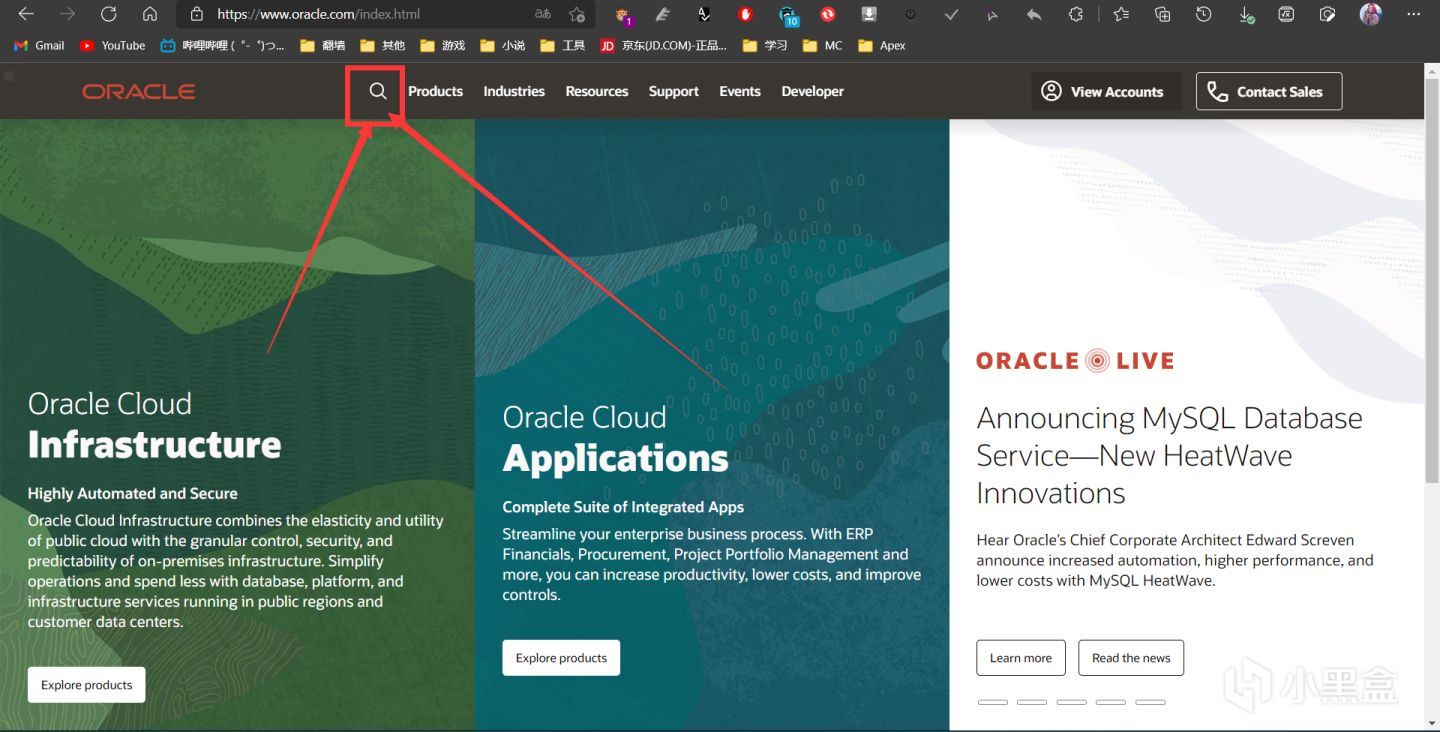Image resolution: width=1440 pixels, height=732 pixels.
Task: Click "Complete Suite of Integrated Apps" subheading
Action: point(623,507)
